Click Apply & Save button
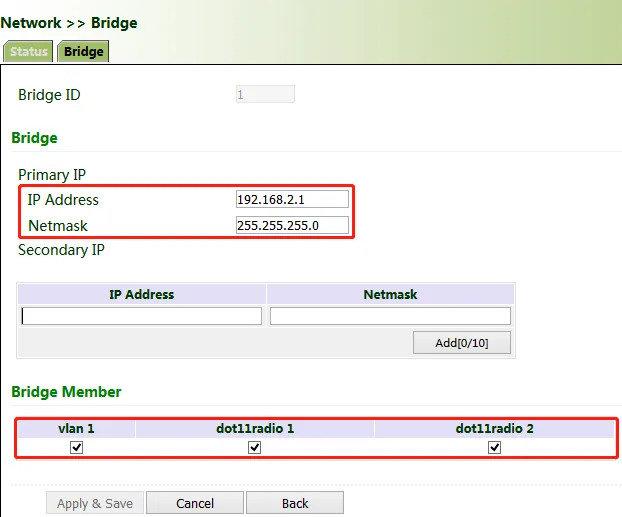 95,503
